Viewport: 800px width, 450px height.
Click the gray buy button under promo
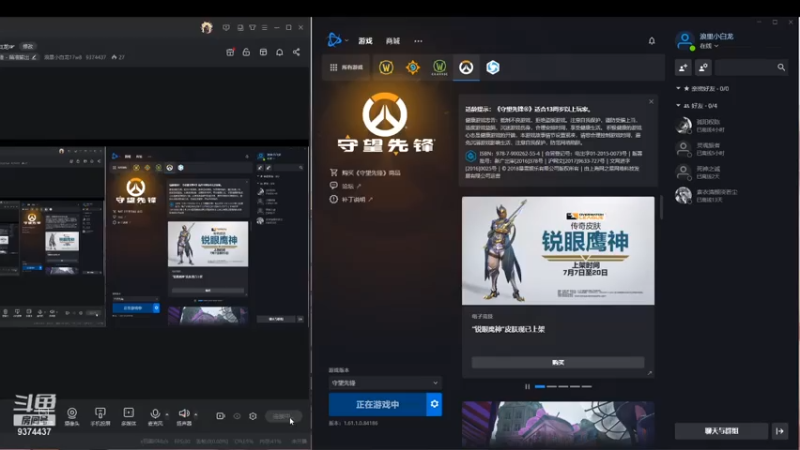point(558,362)
